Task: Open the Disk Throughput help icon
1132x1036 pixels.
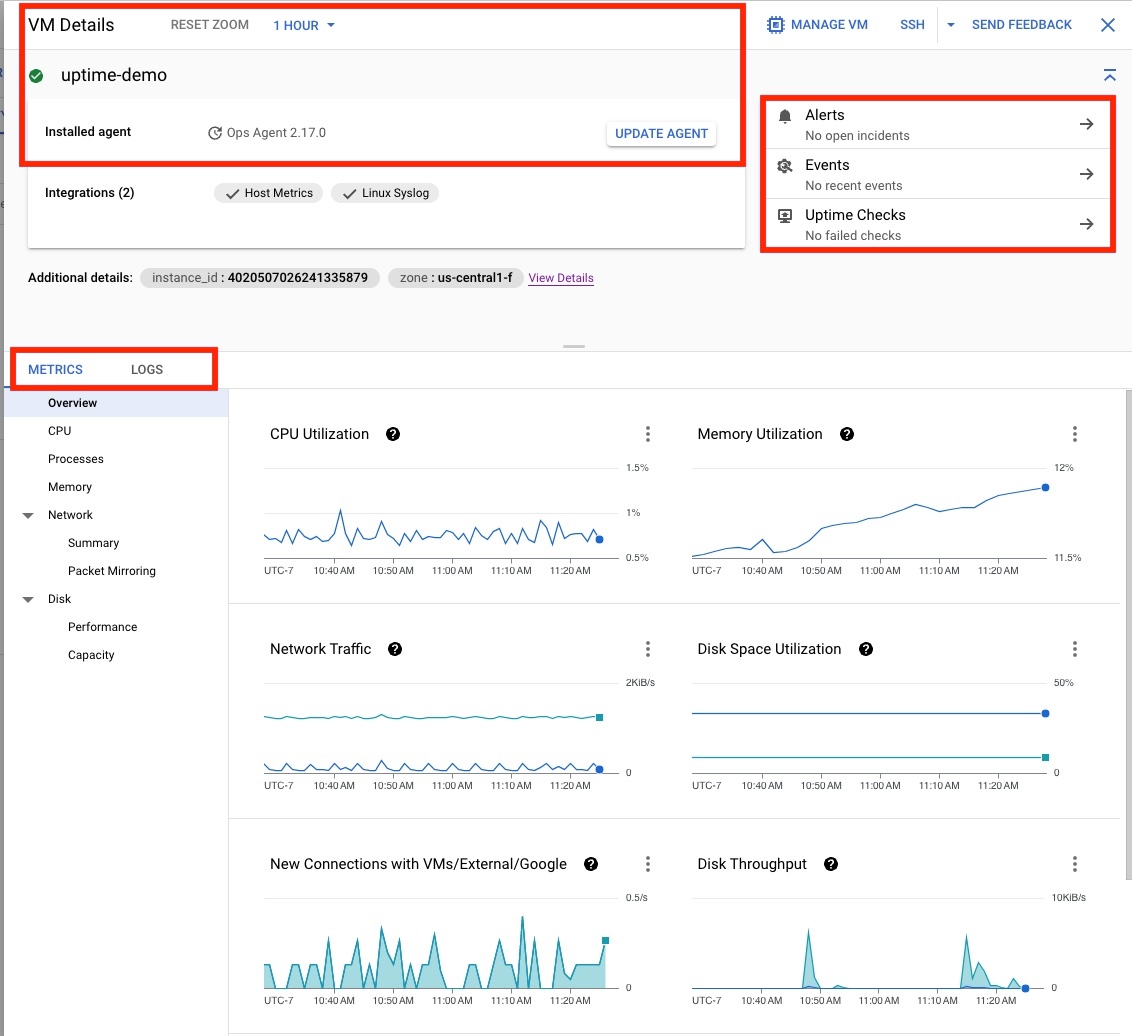Action: 831,864
